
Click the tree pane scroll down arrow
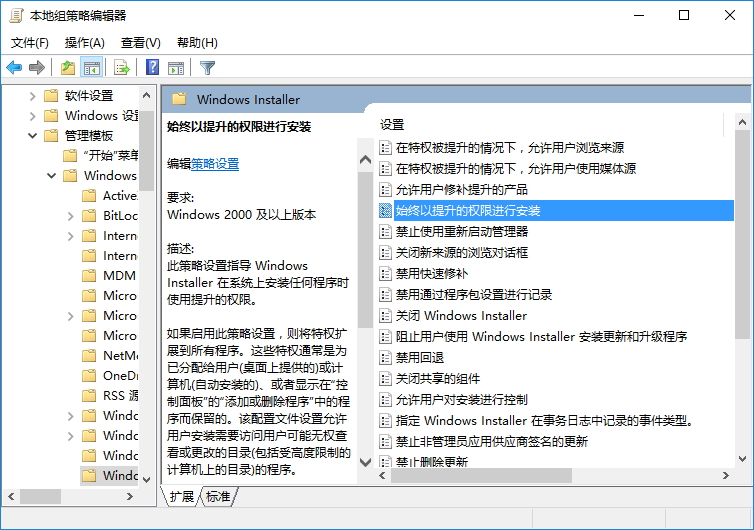click(147, 480)
